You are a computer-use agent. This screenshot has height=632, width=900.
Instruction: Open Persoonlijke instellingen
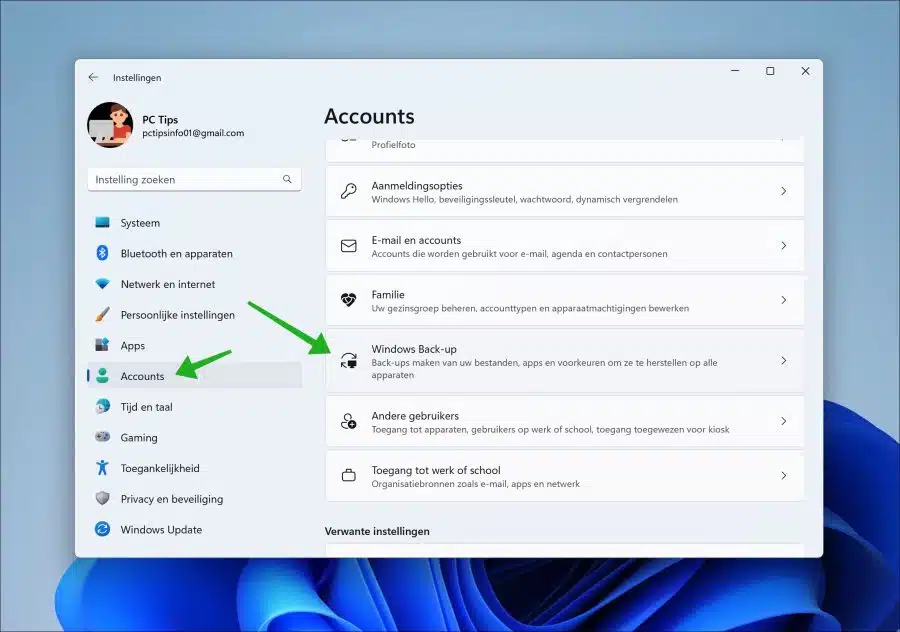coord(195,315)
